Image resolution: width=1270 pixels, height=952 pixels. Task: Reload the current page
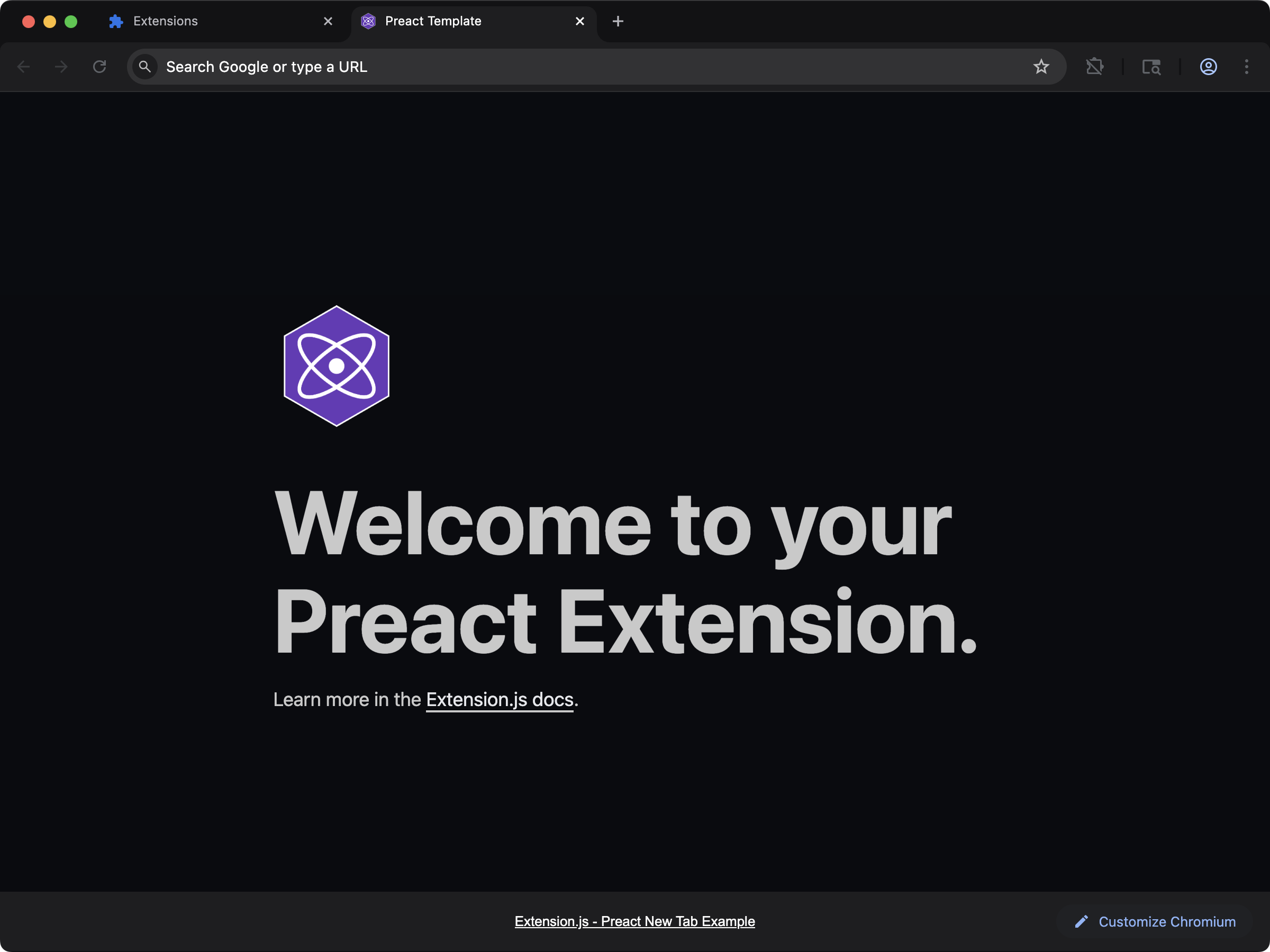99,67
